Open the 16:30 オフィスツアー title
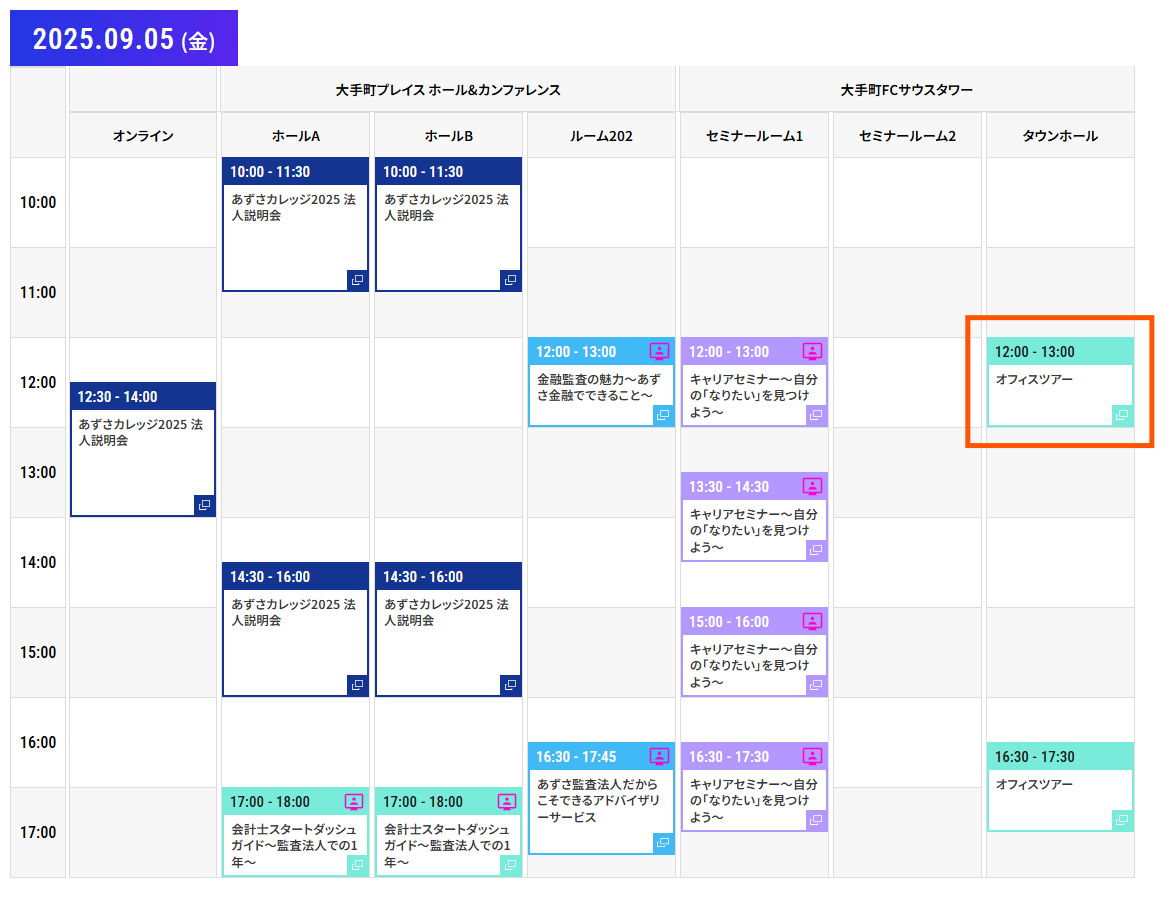Image resolution: width=1167 pixels, height=901 pixels. [1034, 784]
